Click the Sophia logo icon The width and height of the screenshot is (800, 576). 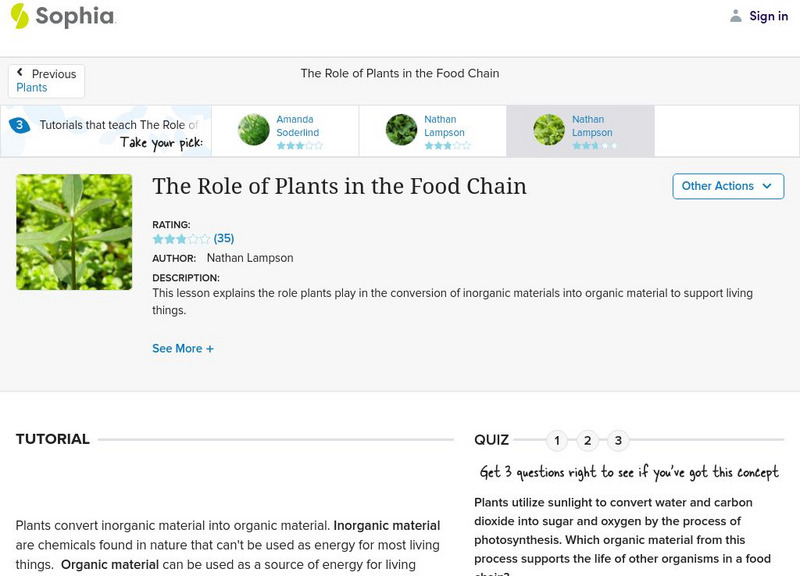(x=20, y=16)
